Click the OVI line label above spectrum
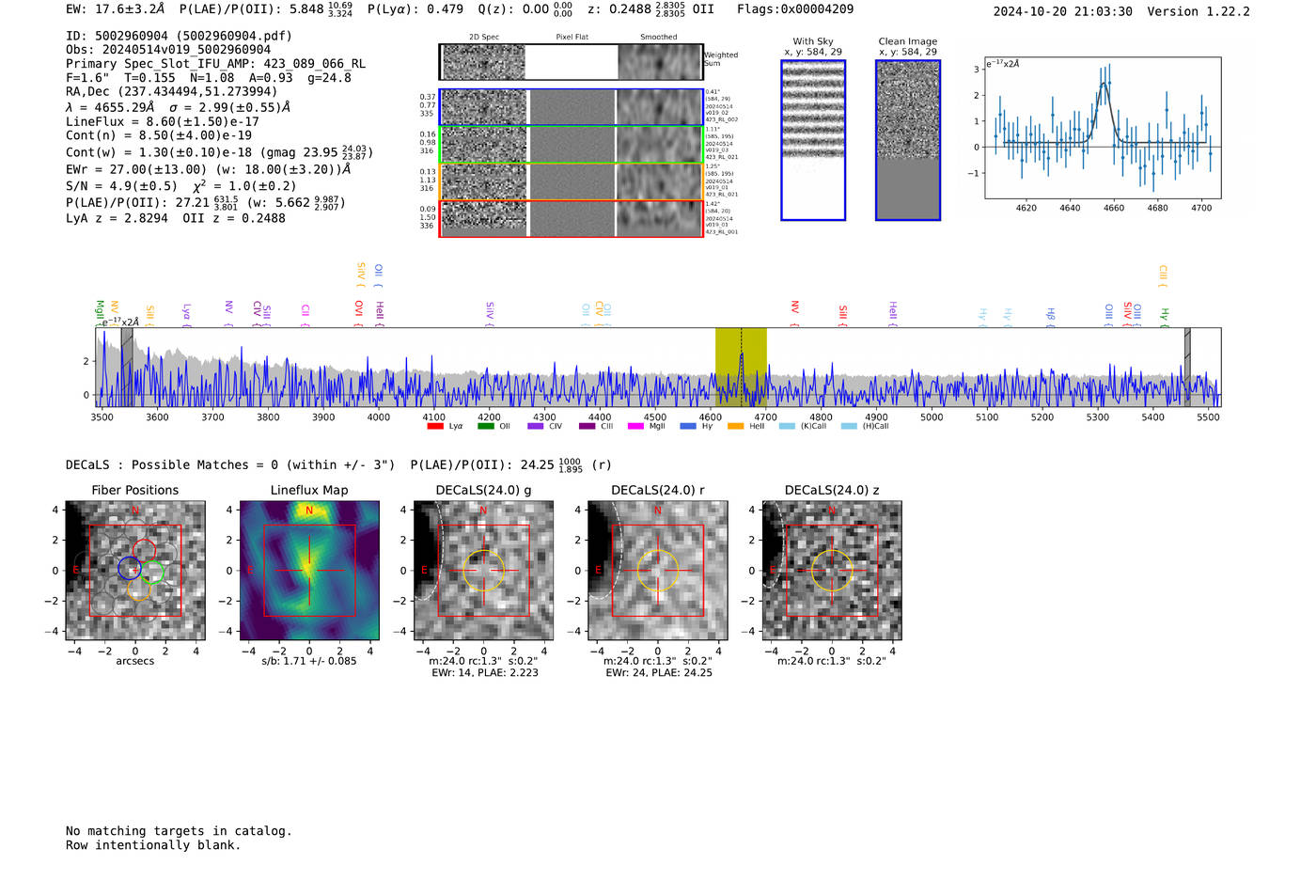Screen dimensions: 1316x896 pos(358,313)
